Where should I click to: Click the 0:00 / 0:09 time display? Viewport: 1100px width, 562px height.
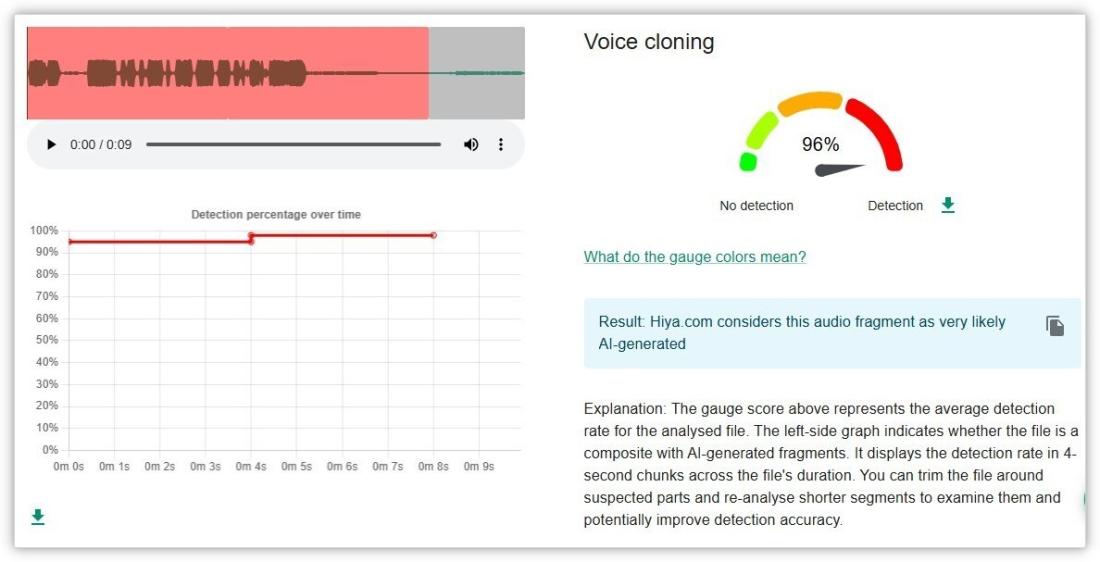click(x=101, y=145)
